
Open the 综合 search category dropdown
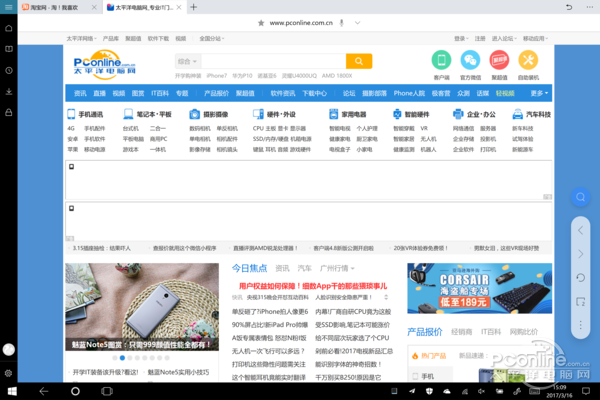(x=188, y=61)
